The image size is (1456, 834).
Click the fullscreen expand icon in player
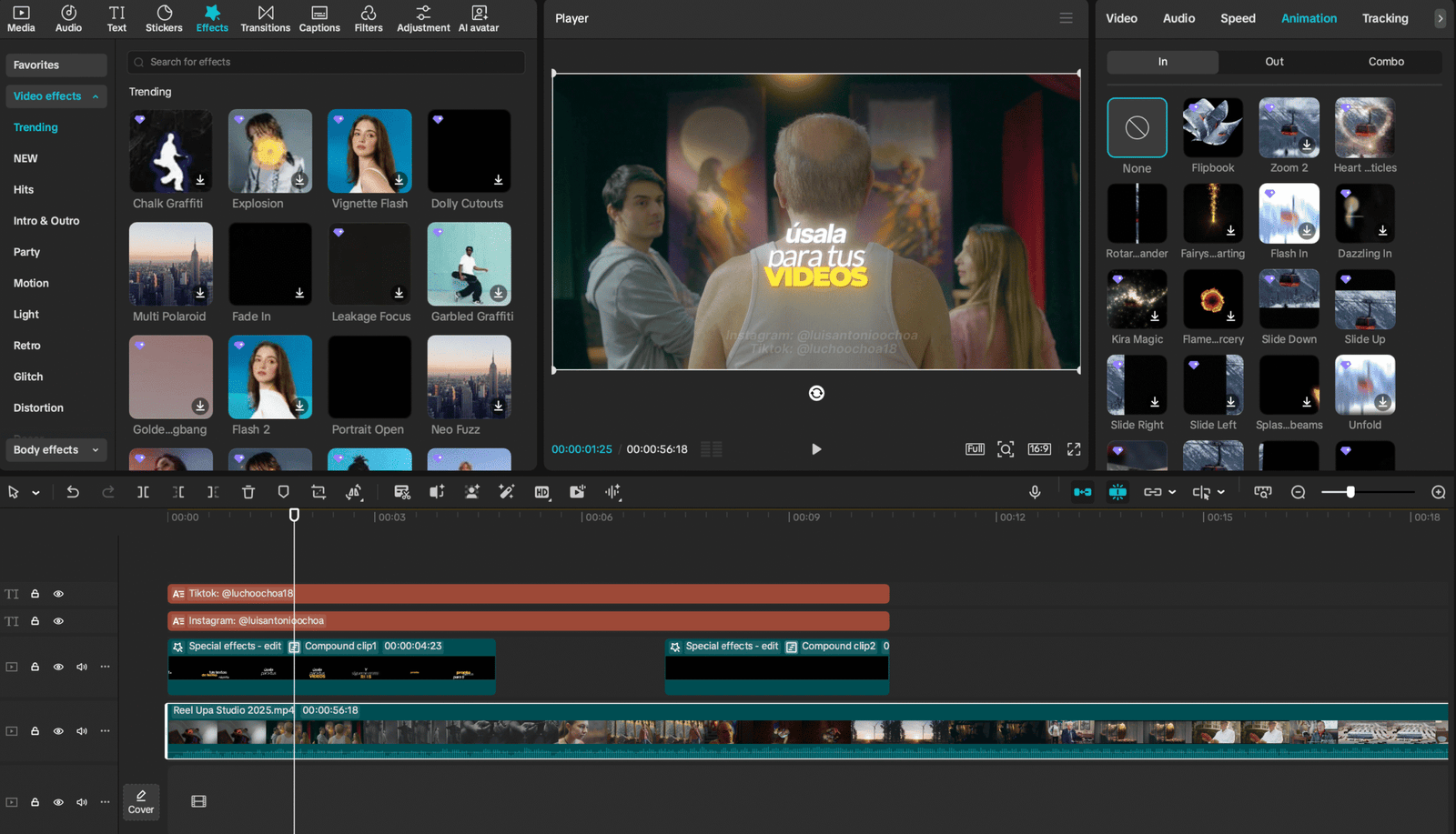point(1074,449)
